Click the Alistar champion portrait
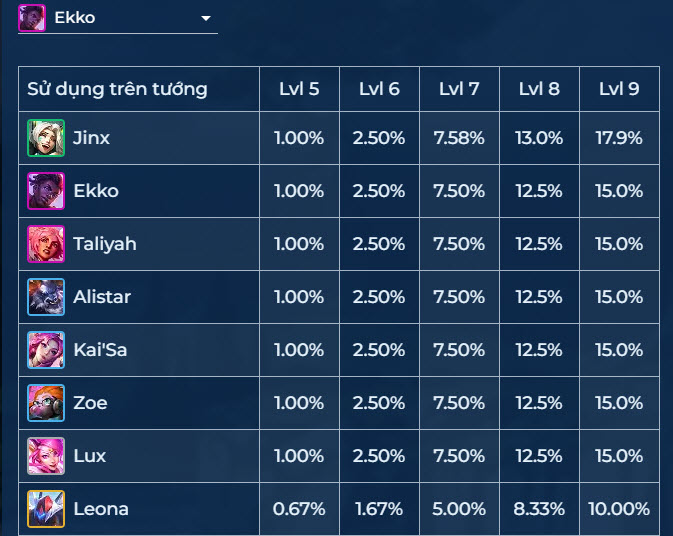673x536 pixels. pos(46,297)
